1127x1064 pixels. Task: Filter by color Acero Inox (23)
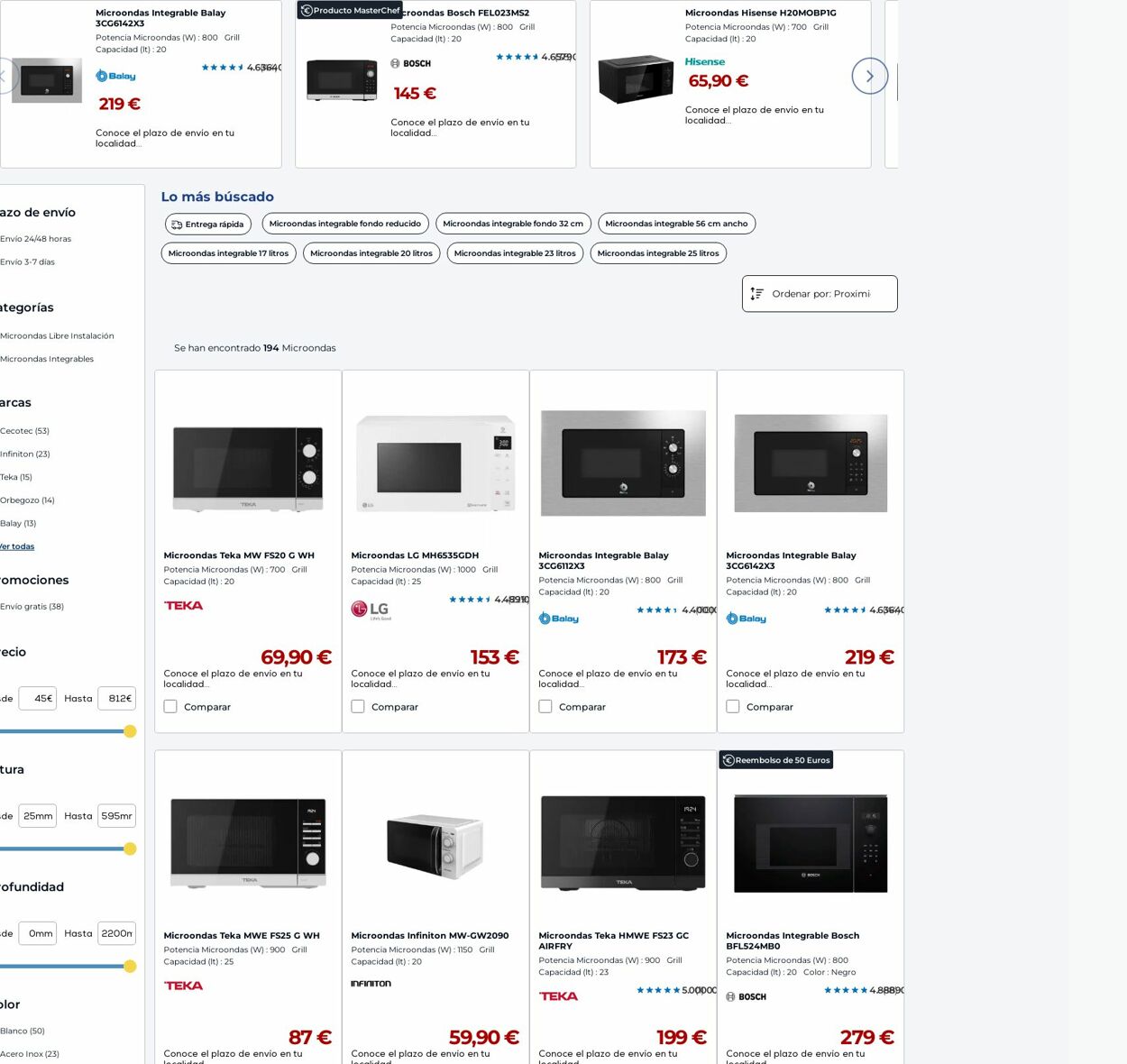point(30,1054)
